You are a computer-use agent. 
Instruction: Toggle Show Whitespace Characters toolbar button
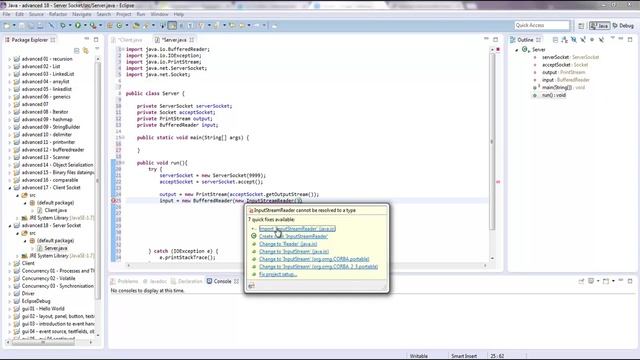(x=190, y=26)
